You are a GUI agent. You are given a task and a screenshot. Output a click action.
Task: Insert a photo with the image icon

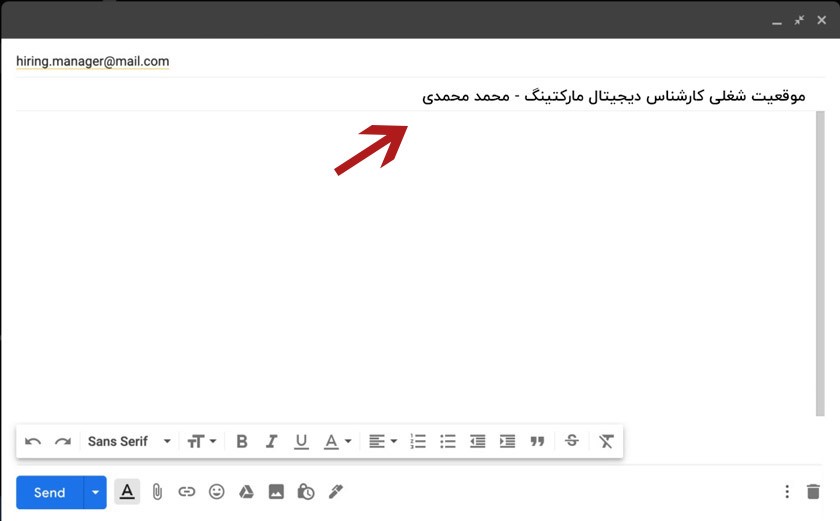point(276,492)
